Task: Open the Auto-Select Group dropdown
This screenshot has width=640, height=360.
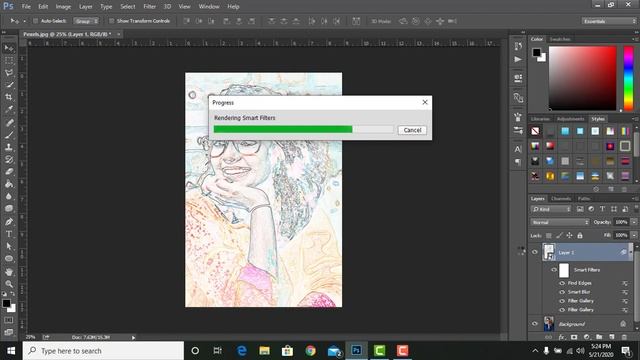Action: (86, 21)
